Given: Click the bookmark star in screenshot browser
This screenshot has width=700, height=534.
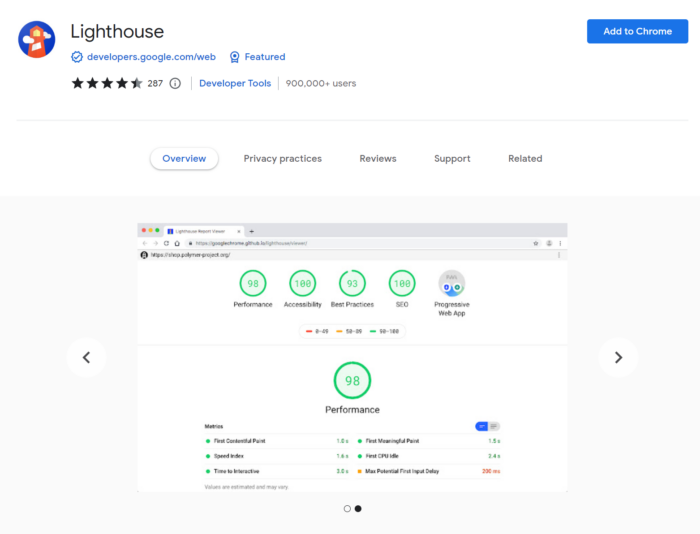Looking at the screenshot, I should point(536,243).
